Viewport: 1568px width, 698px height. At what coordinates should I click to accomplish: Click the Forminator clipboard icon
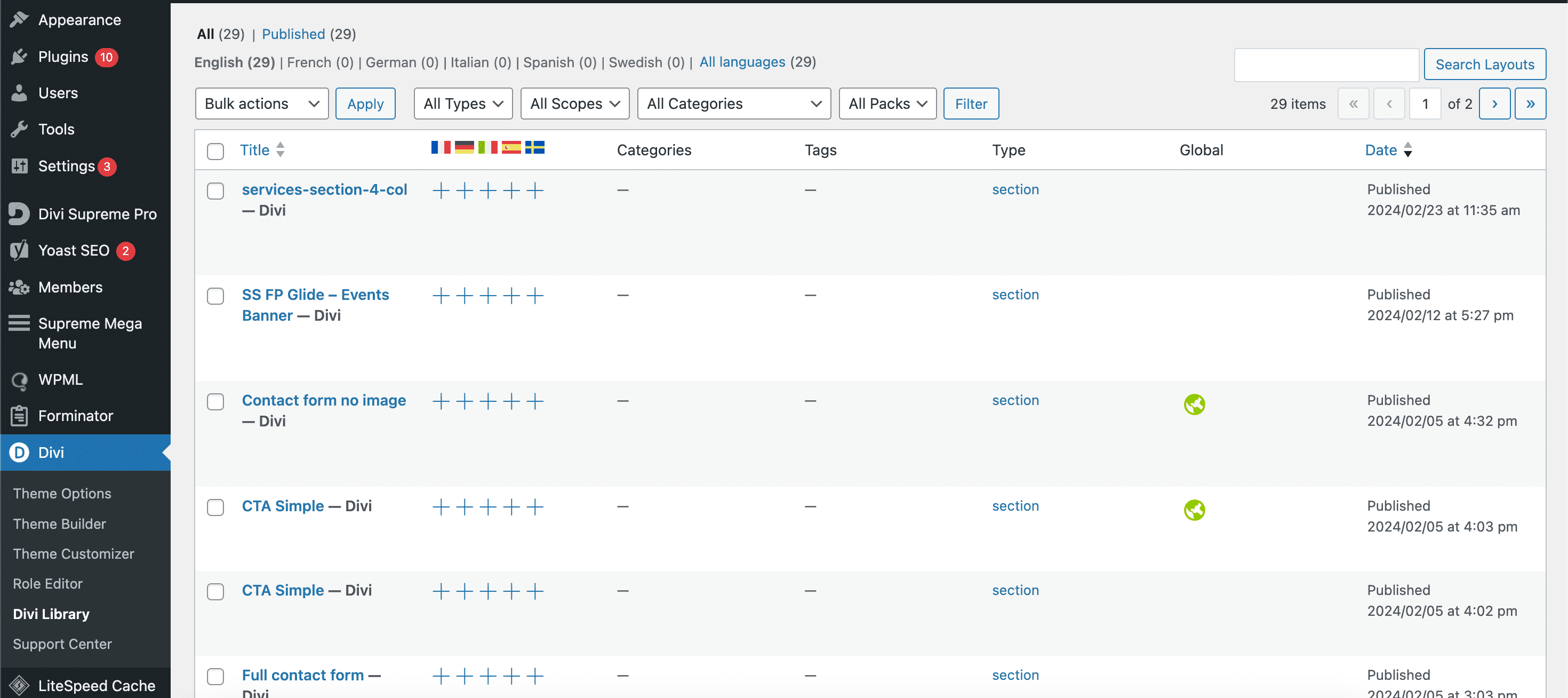click(x=20, y=415)
